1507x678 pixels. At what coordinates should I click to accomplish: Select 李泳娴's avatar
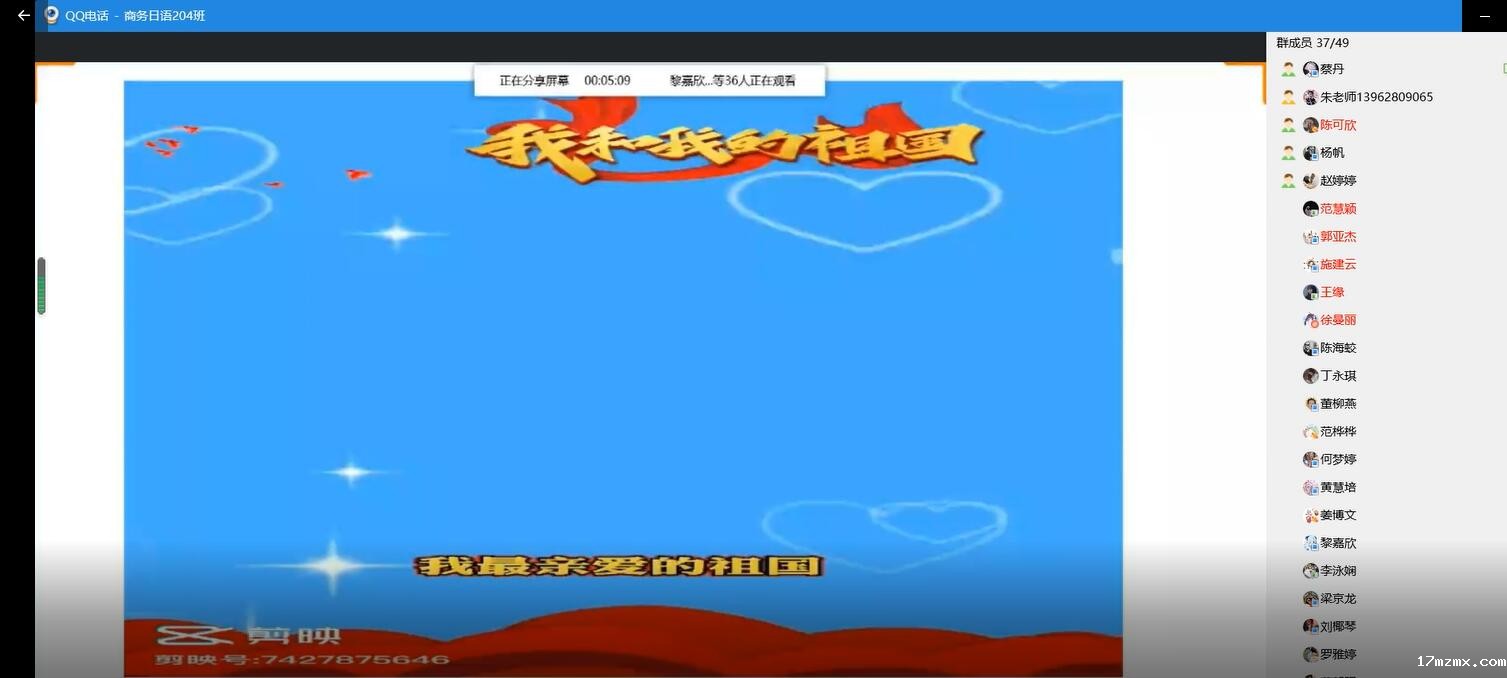tap(1310, 571)
